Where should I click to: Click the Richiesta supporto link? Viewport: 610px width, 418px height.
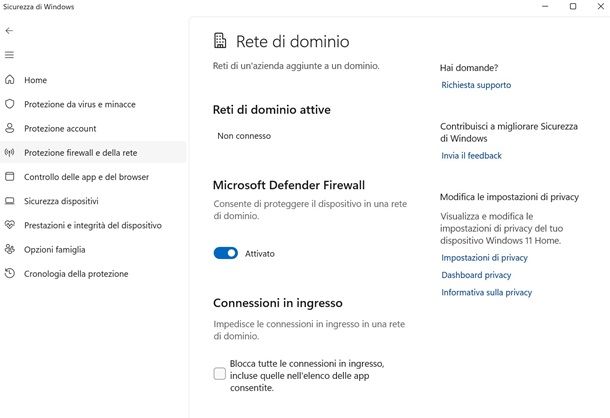click(x=476, y=85)
